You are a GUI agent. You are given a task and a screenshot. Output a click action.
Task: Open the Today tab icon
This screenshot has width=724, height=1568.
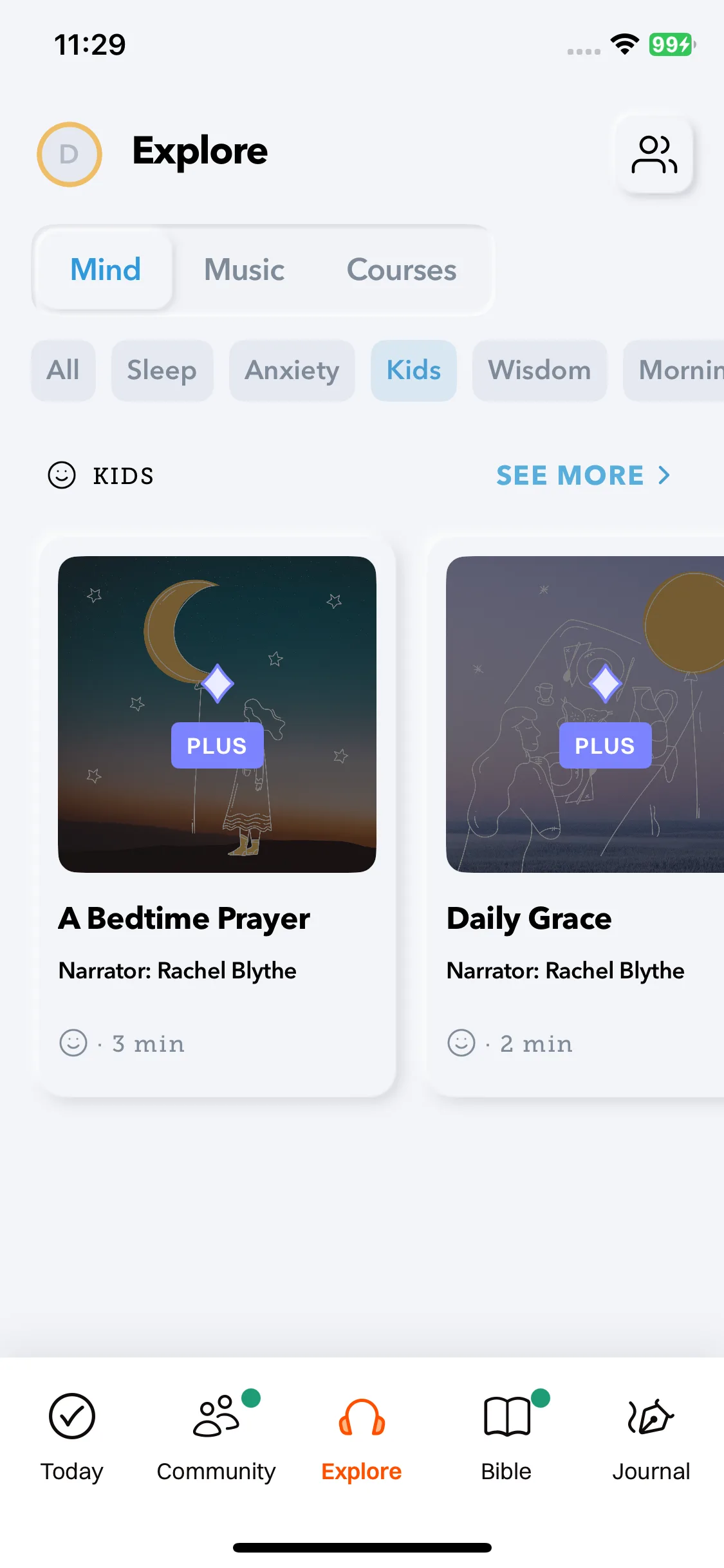click(72, 1416)
